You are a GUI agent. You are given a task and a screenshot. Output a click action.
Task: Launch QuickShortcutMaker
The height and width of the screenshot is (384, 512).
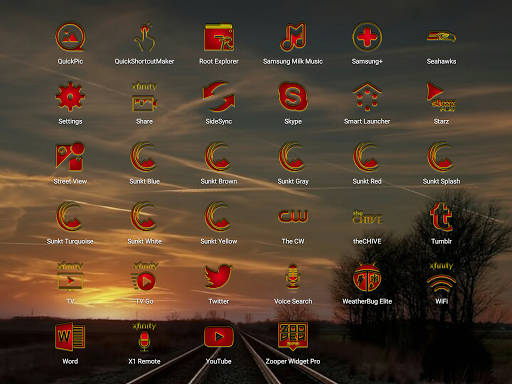[144, 37]
